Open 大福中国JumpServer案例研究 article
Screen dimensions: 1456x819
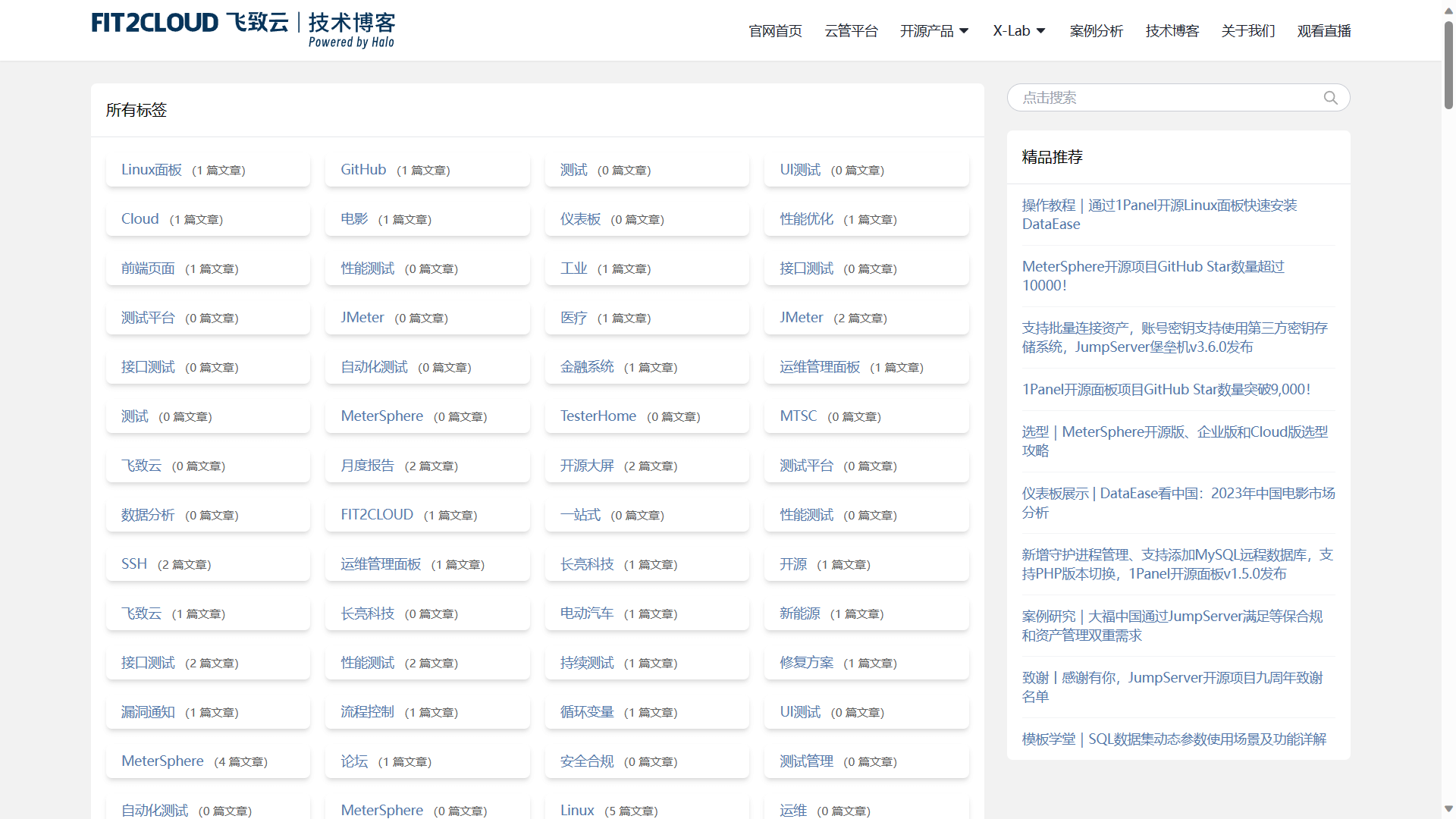pos(1172,626)
